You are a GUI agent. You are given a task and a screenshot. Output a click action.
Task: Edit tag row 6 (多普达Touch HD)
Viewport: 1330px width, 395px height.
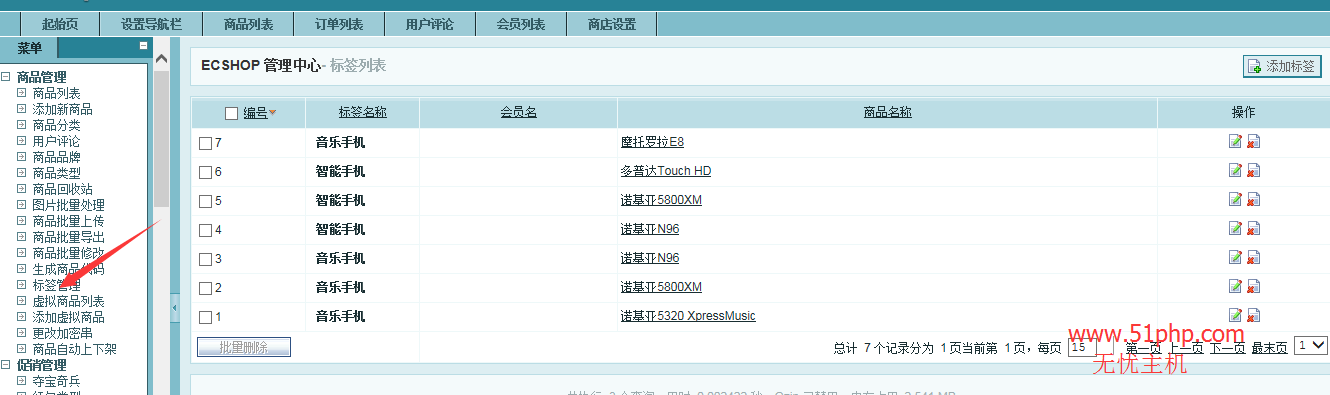tap(1235, 171)
